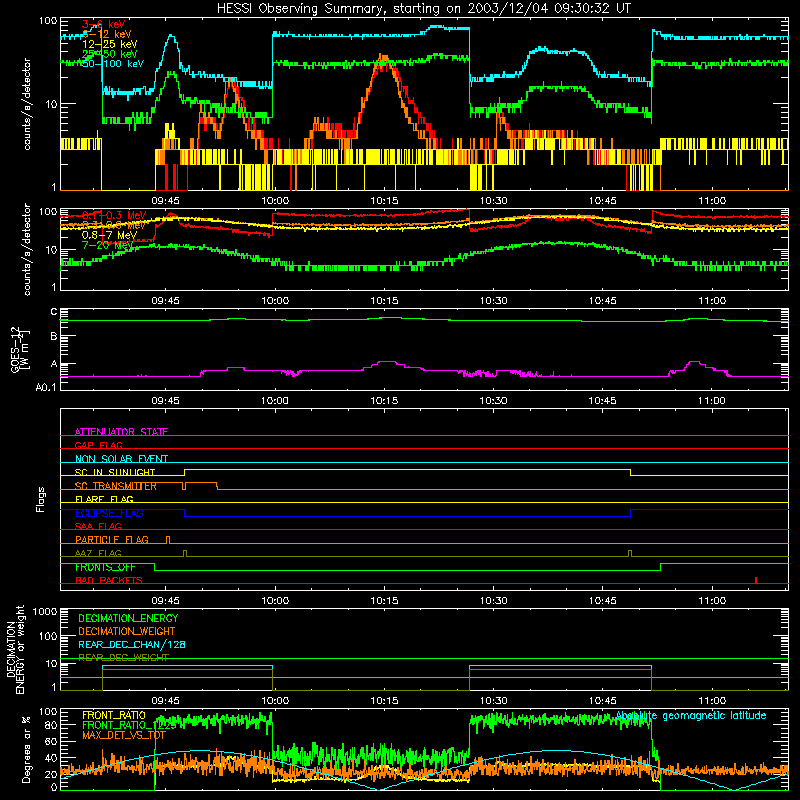Image resolution: width=800 pixels, height=800 pixels.
Task: Select the 'Absolute geomagnetic latitude' label
Action: (691, 715)
